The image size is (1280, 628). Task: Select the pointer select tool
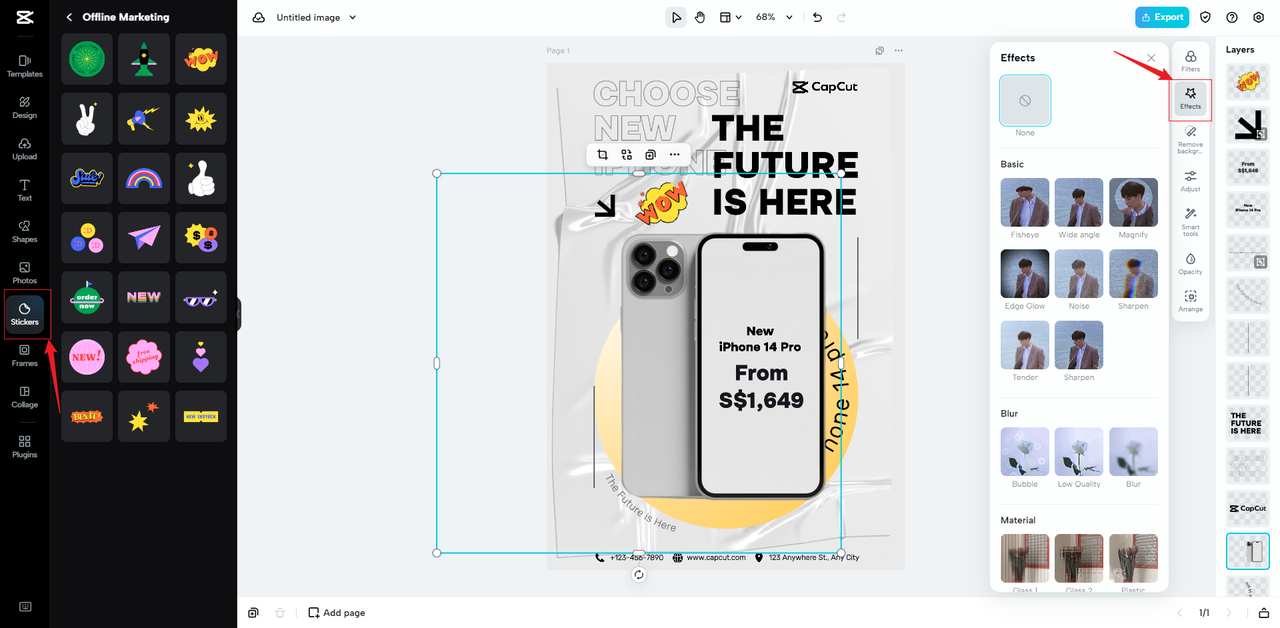677,17
